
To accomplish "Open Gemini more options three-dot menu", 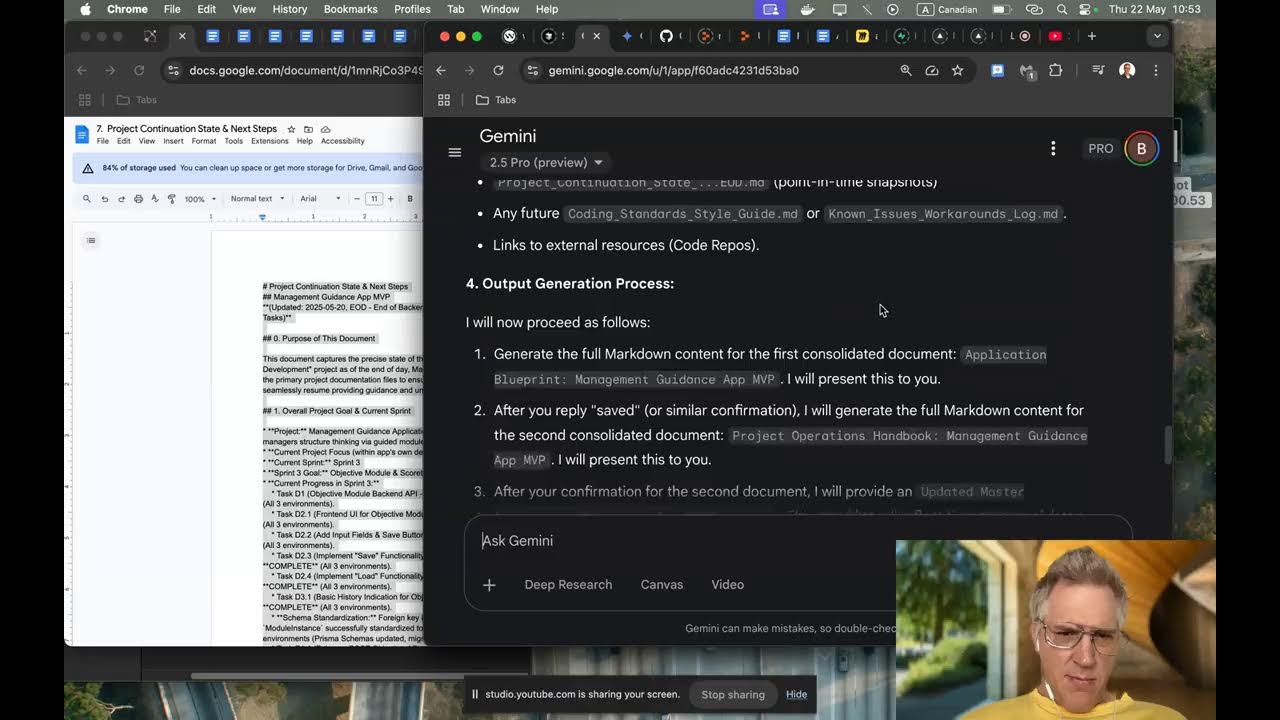I will point(1053,149).
